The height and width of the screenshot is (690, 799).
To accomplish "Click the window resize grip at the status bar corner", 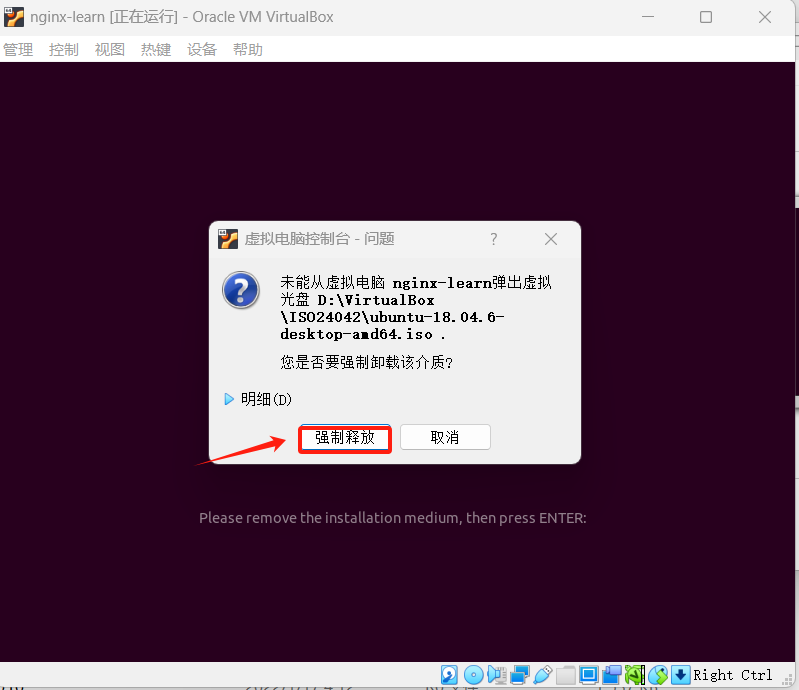I will point(787,679).
